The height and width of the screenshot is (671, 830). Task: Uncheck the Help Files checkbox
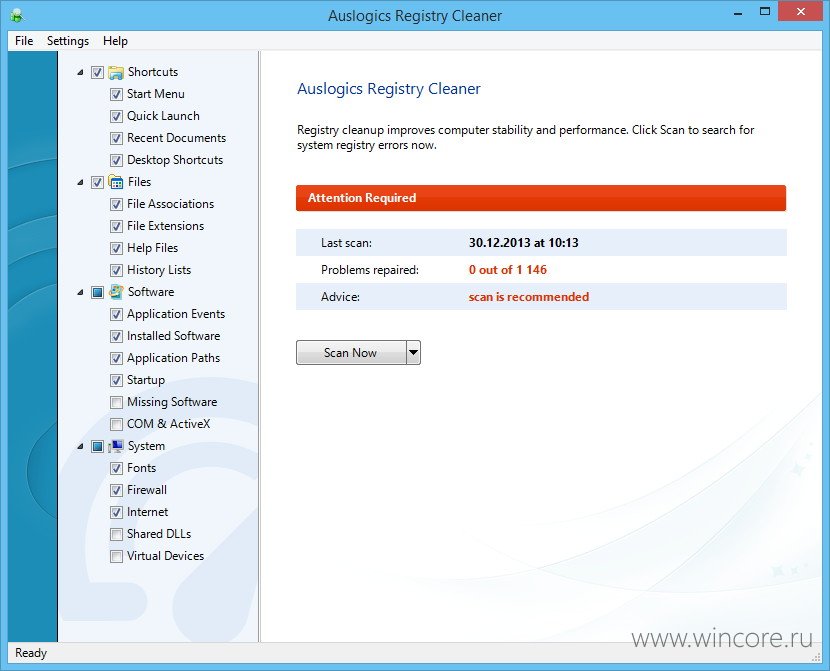(x=116, y=248)
